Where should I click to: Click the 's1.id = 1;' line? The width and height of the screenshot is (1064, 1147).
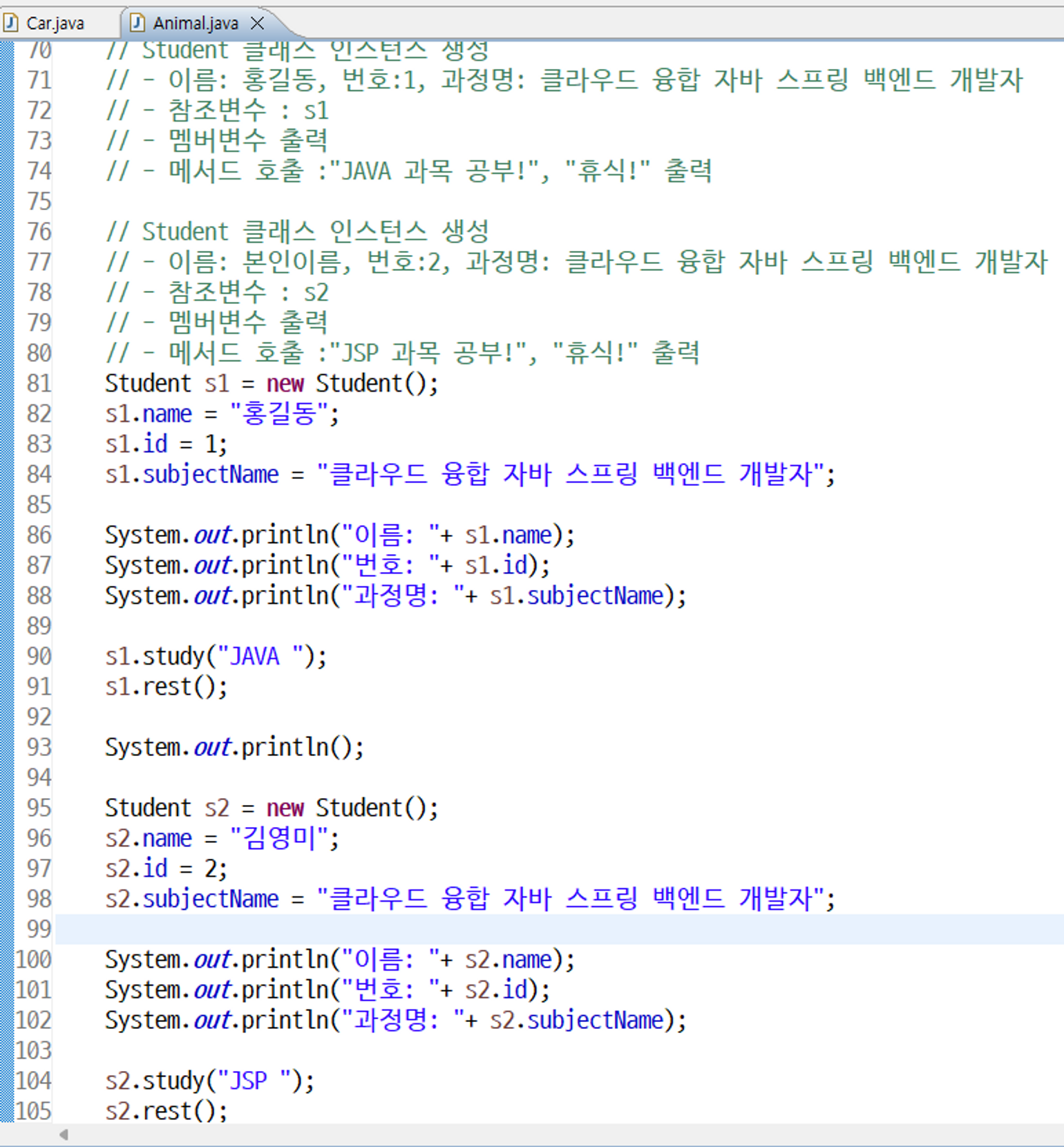click(166, 444)
